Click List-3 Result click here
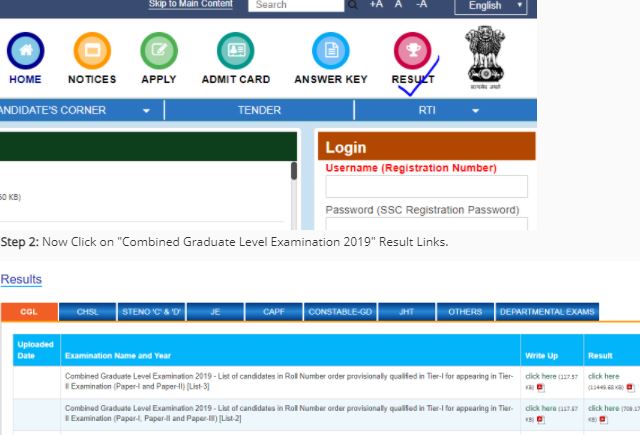This screenshot has height=435, width=640. click(x=604, y=376)
